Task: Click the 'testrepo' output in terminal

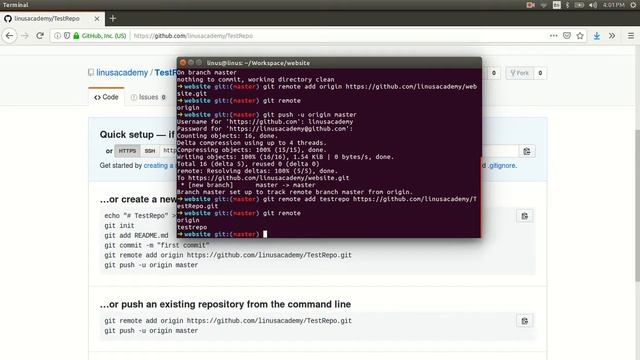Action: click(x=192, y=227)
